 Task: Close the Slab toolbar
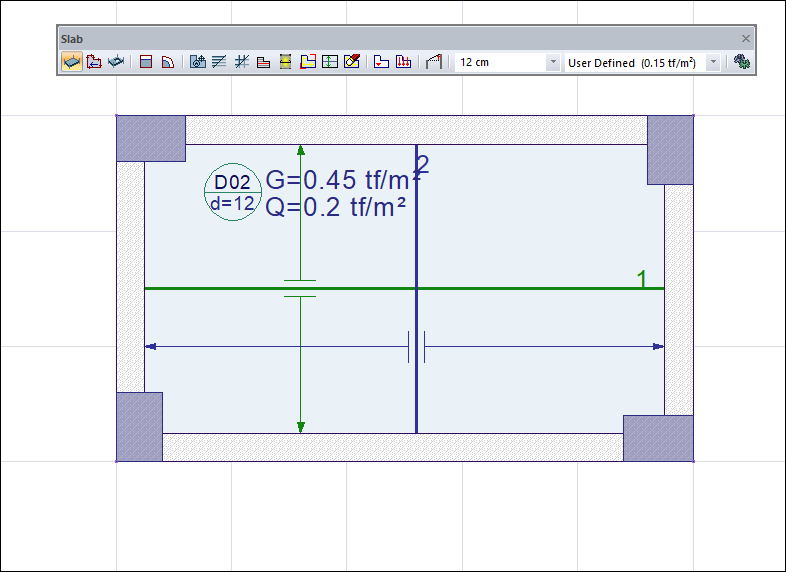[745, 38]
